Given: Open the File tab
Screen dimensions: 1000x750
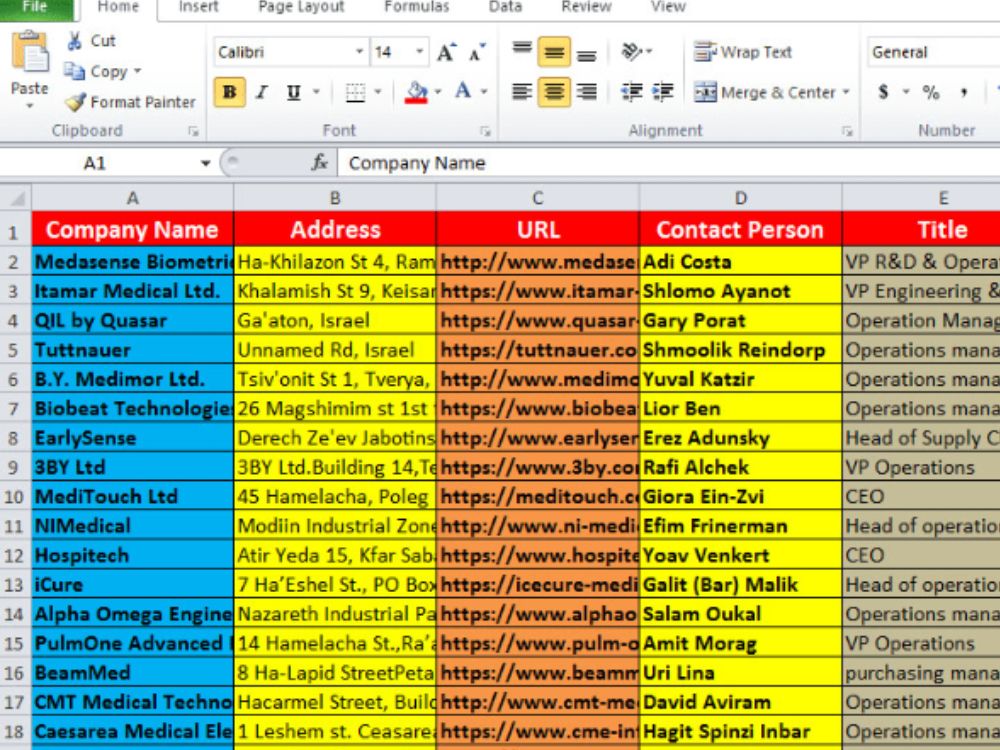Looking at the screenshot, I should [x=36, y=8].
